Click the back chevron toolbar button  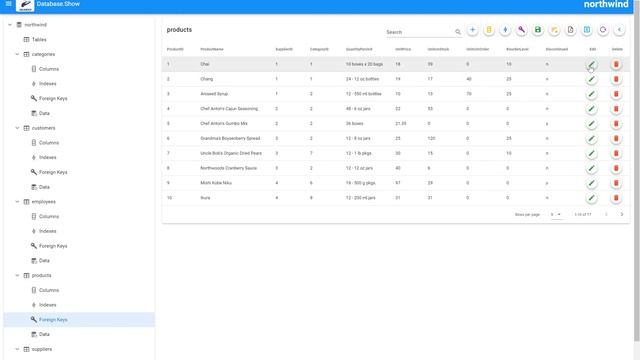pos(619,30)
